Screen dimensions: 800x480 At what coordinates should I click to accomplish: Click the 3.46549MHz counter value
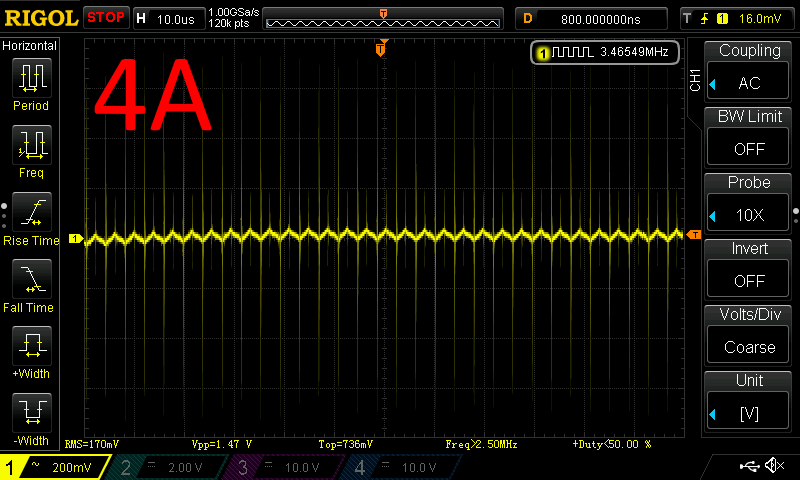(x=634, y=52)
